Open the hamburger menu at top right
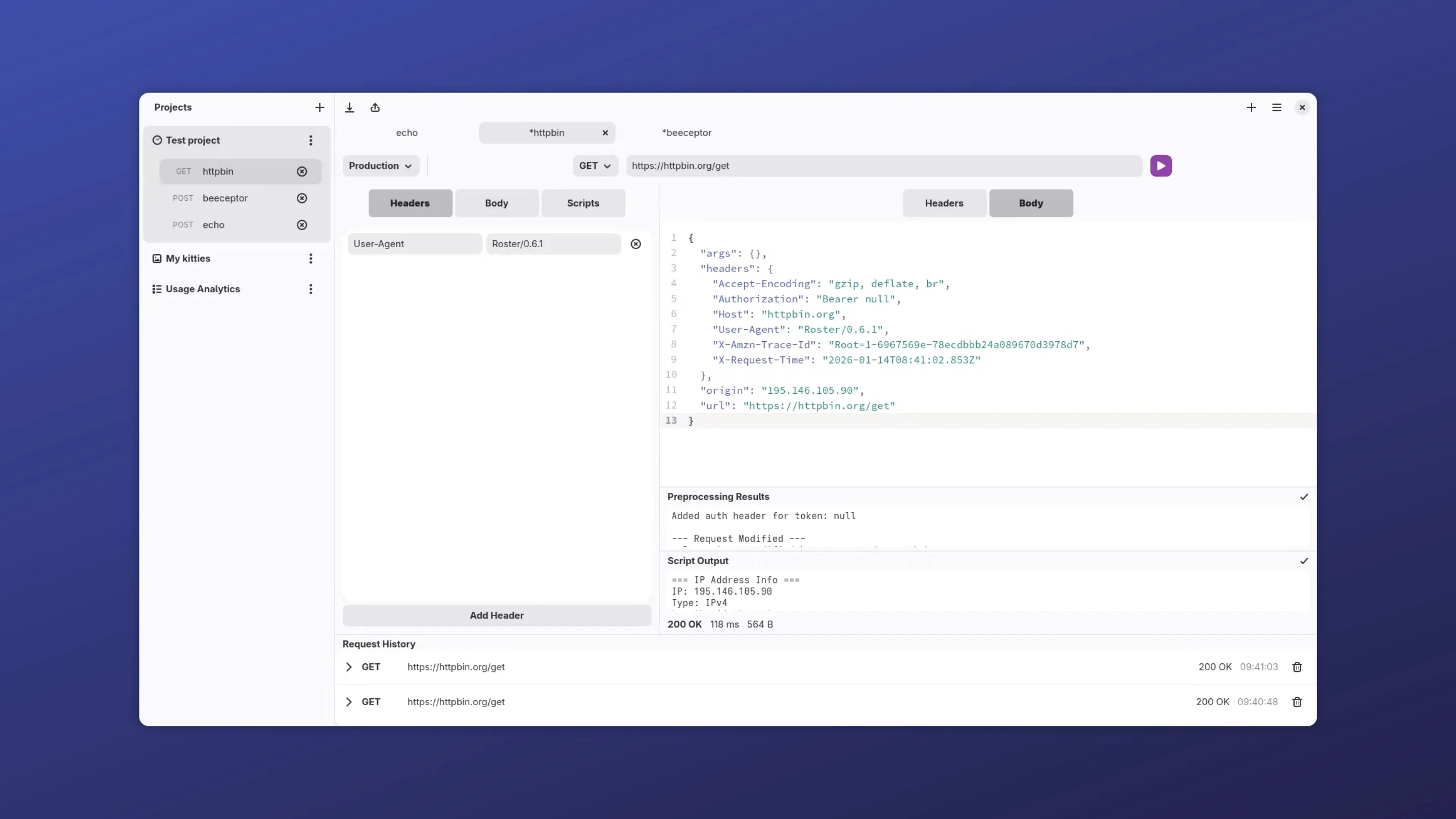This screenshot has height=819, width=1456. coord(1276,107)
